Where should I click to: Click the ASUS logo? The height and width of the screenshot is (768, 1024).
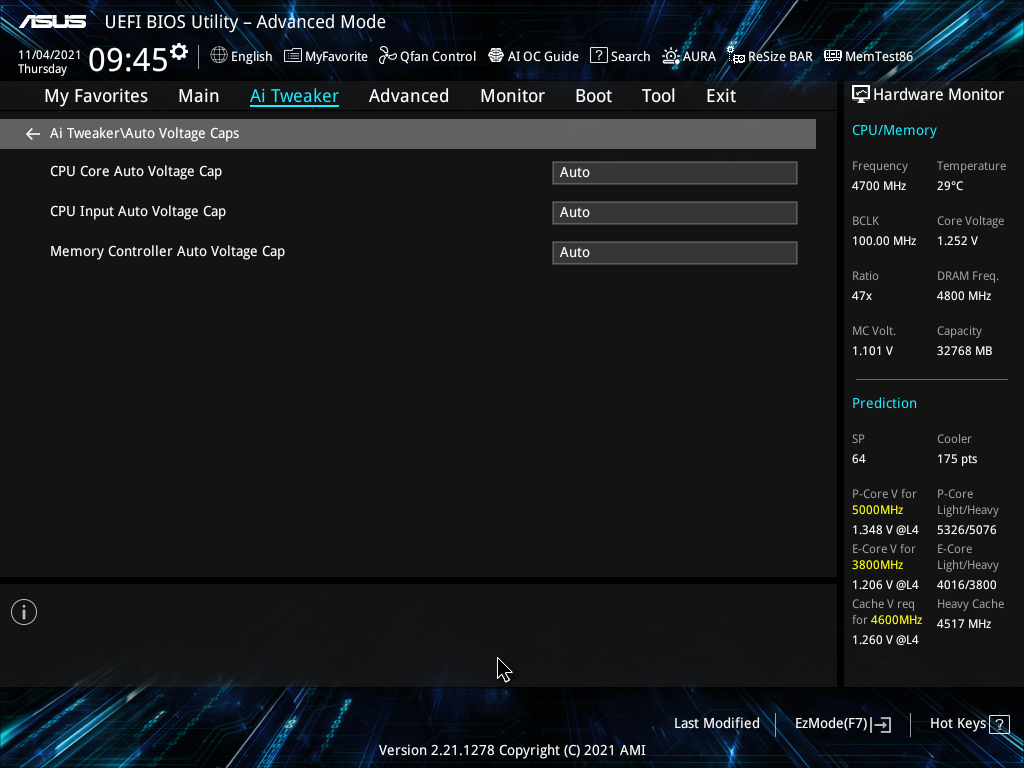click(x=52, y=22)
